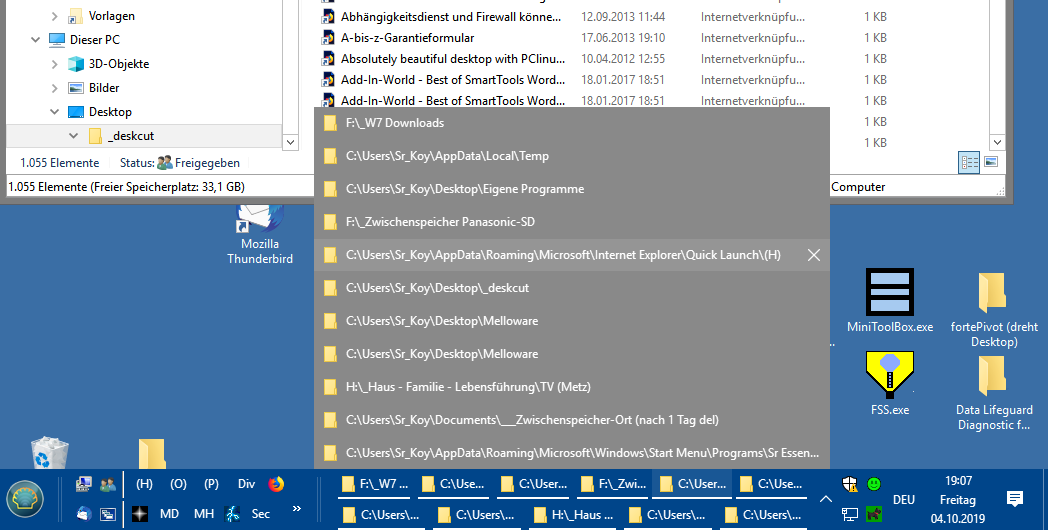Click the blue figure icon before Sec
This screenshot has width=1048, height=530.
point(233,514)
